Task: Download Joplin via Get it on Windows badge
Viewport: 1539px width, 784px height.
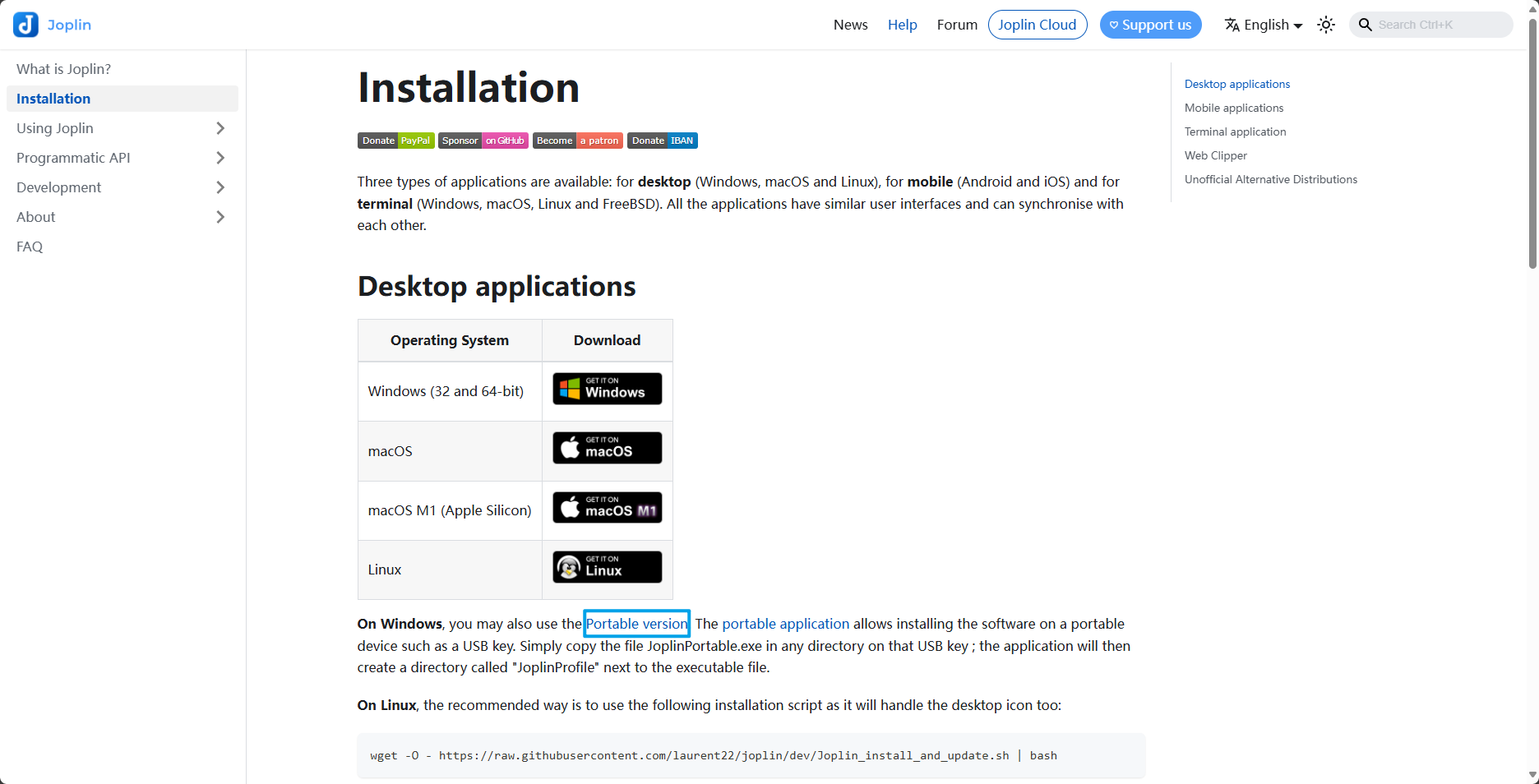Action: 607,389
